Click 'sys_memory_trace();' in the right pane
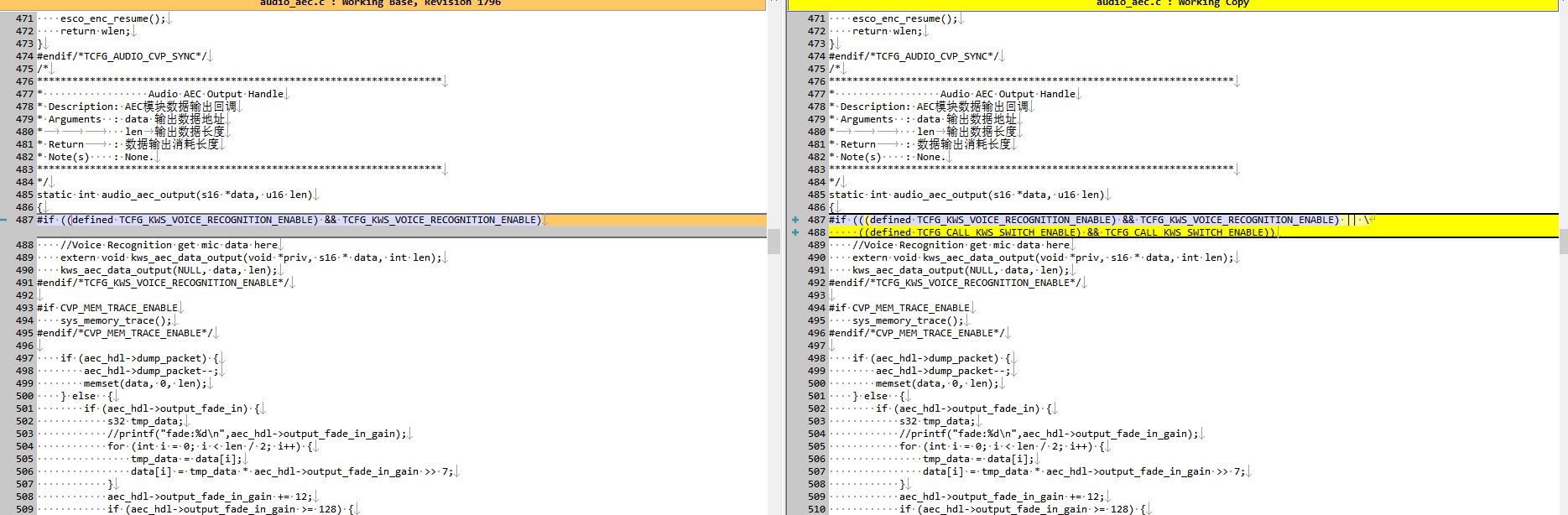The width and height of the screenshot is (1568, 515). point(908,320)
